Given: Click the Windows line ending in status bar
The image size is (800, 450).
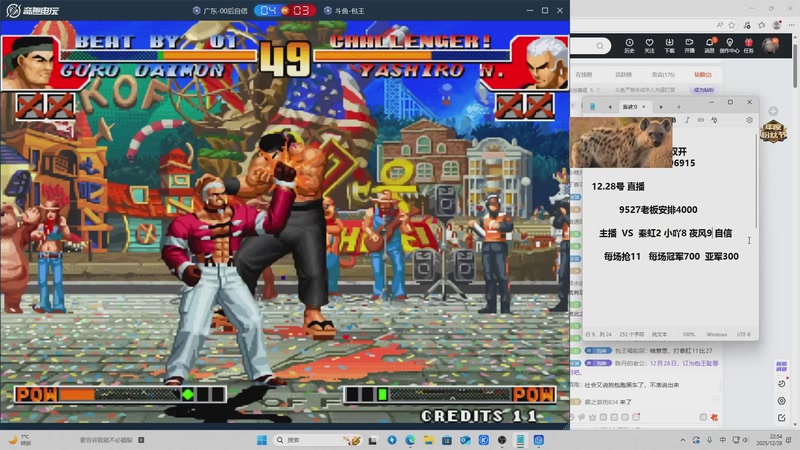Looking at the screenshot, I should 717,334.
